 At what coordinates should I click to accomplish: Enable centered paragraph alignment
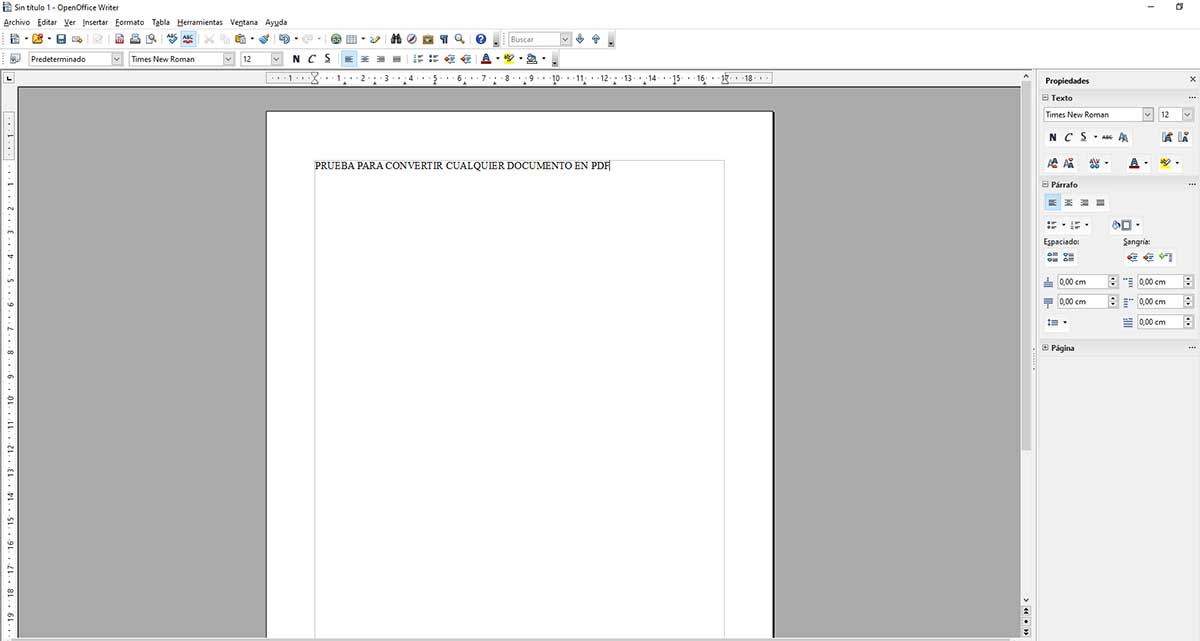[365, 59]
